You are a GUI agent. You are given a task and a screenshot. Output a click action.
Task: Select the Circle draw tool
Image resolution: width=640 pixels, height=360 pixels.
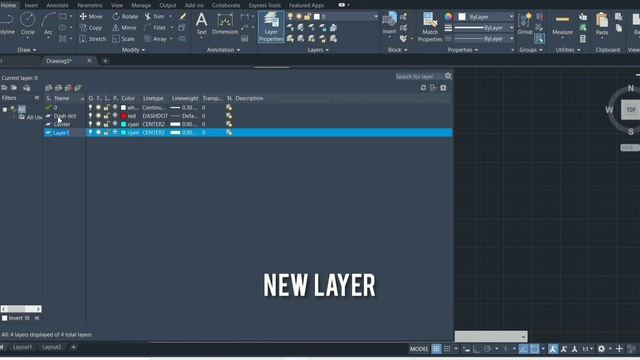point(27,23)
